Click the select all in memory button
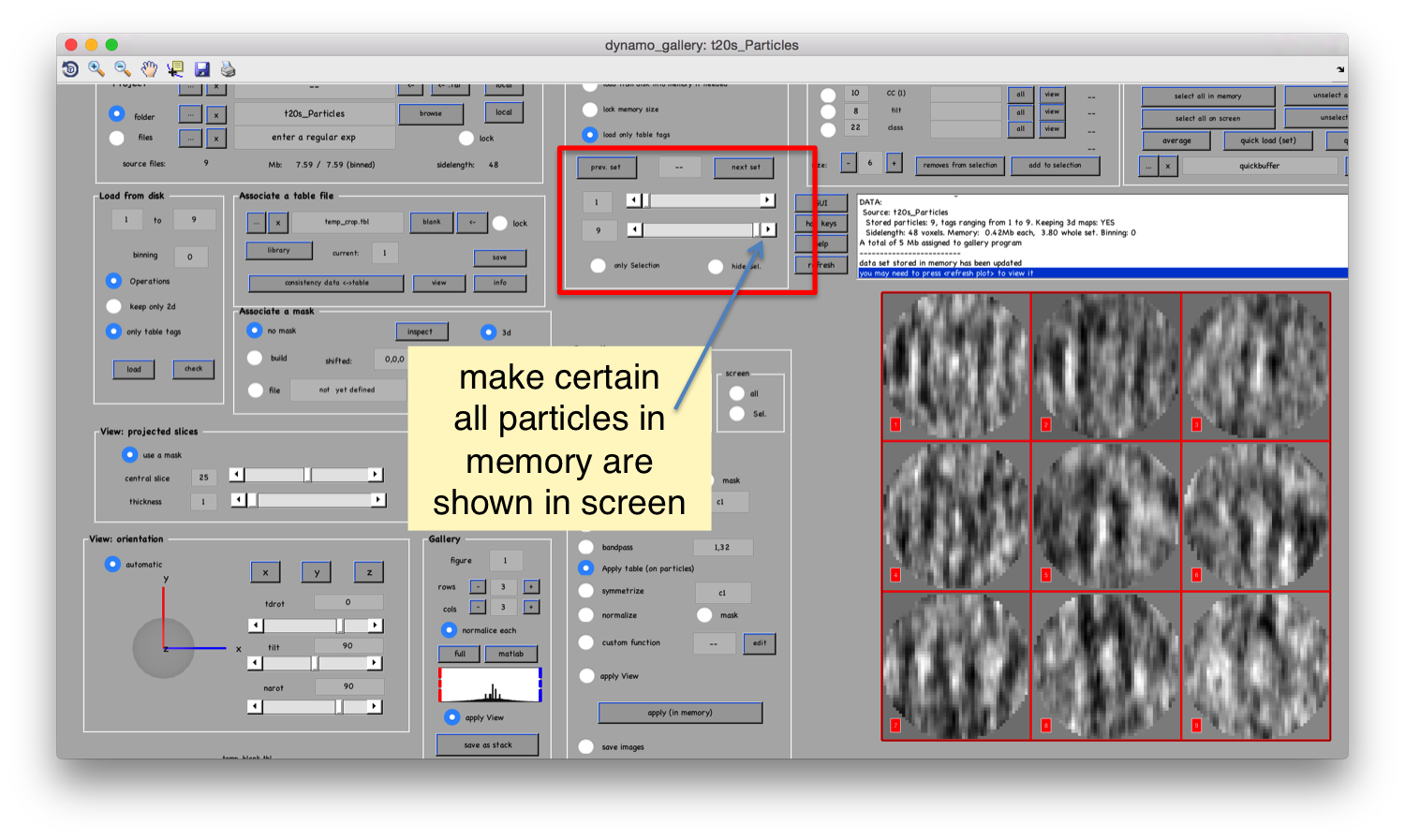This screenshot has height=840, width=1405. (1208, 96)
